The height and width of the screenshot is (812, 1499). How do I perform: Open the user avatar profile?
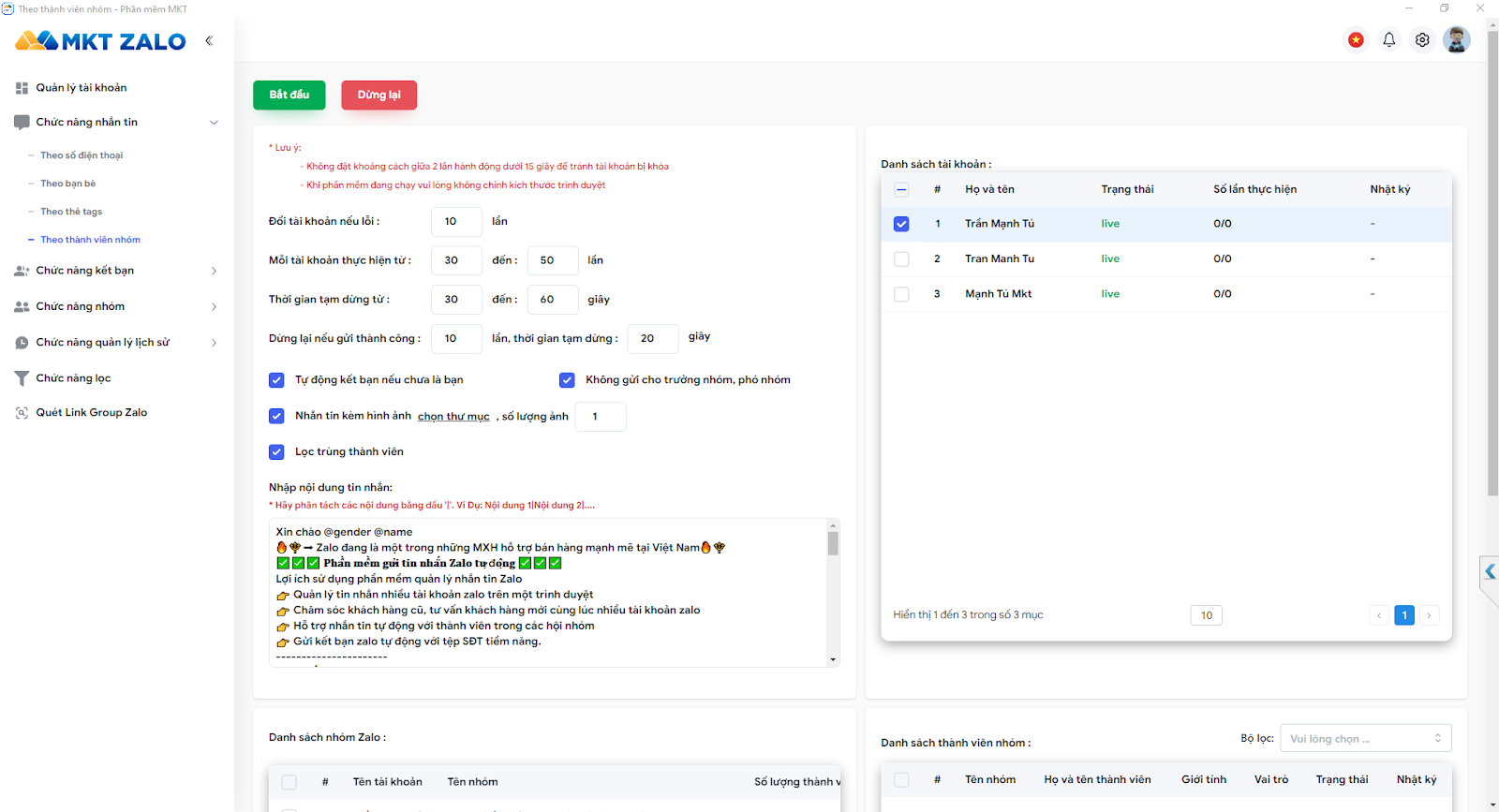click(1456, 39)
